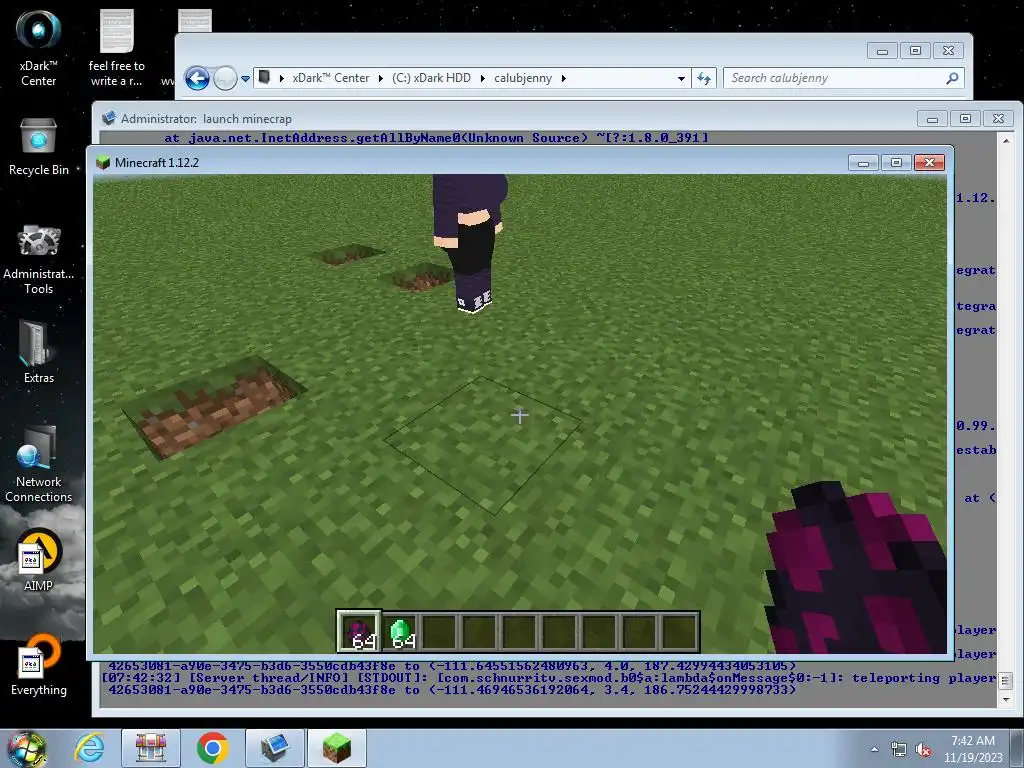Launch the Everything desktop shortcut
1024x768 pixels.
click(38, 665)
